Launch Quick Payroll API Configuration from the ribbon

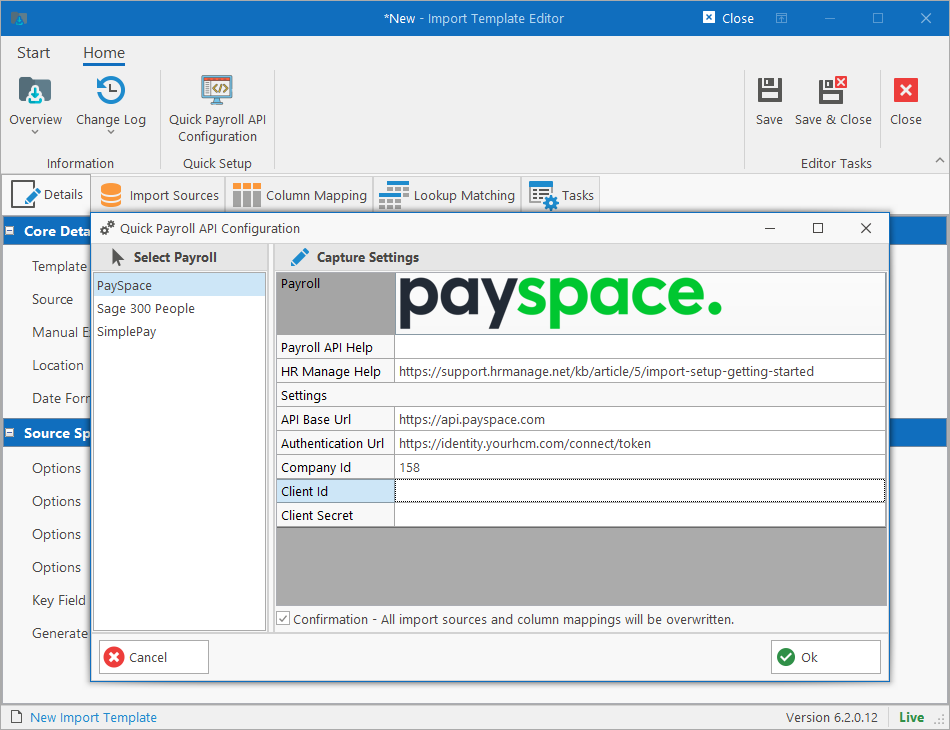click(x=217, y=109)
